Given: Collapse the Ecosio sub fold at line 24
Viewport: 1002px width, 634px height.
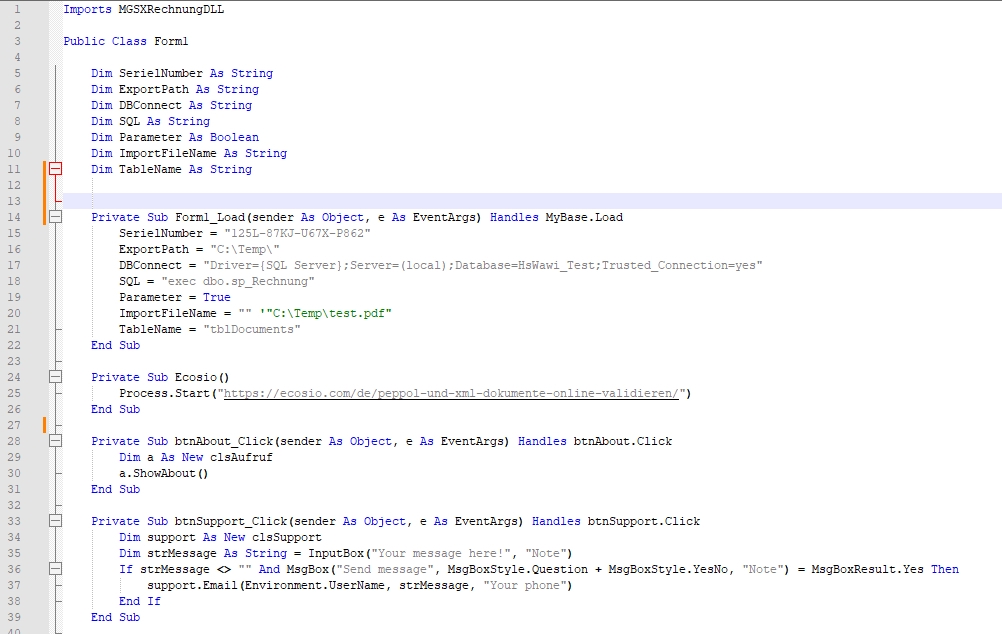Looking at the screenshot, I should 56,377.
